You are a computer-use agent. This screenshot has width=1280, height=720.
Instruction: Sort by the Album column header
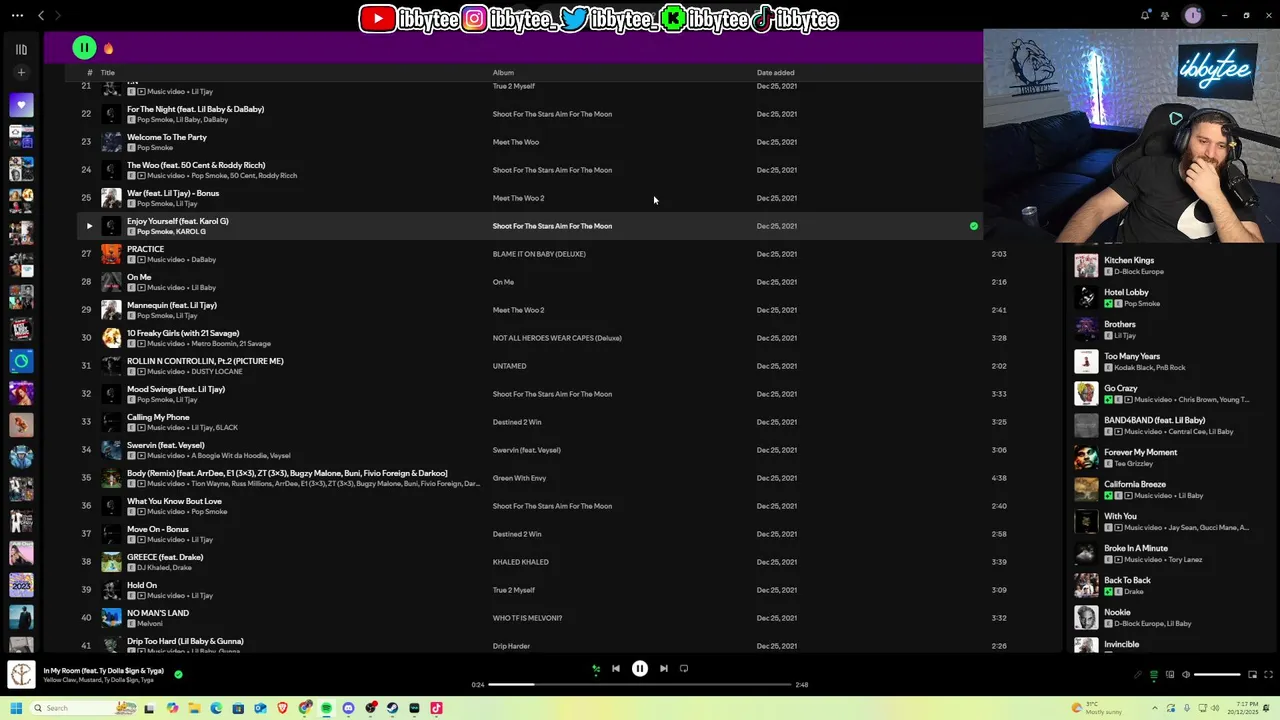point(503,72)
